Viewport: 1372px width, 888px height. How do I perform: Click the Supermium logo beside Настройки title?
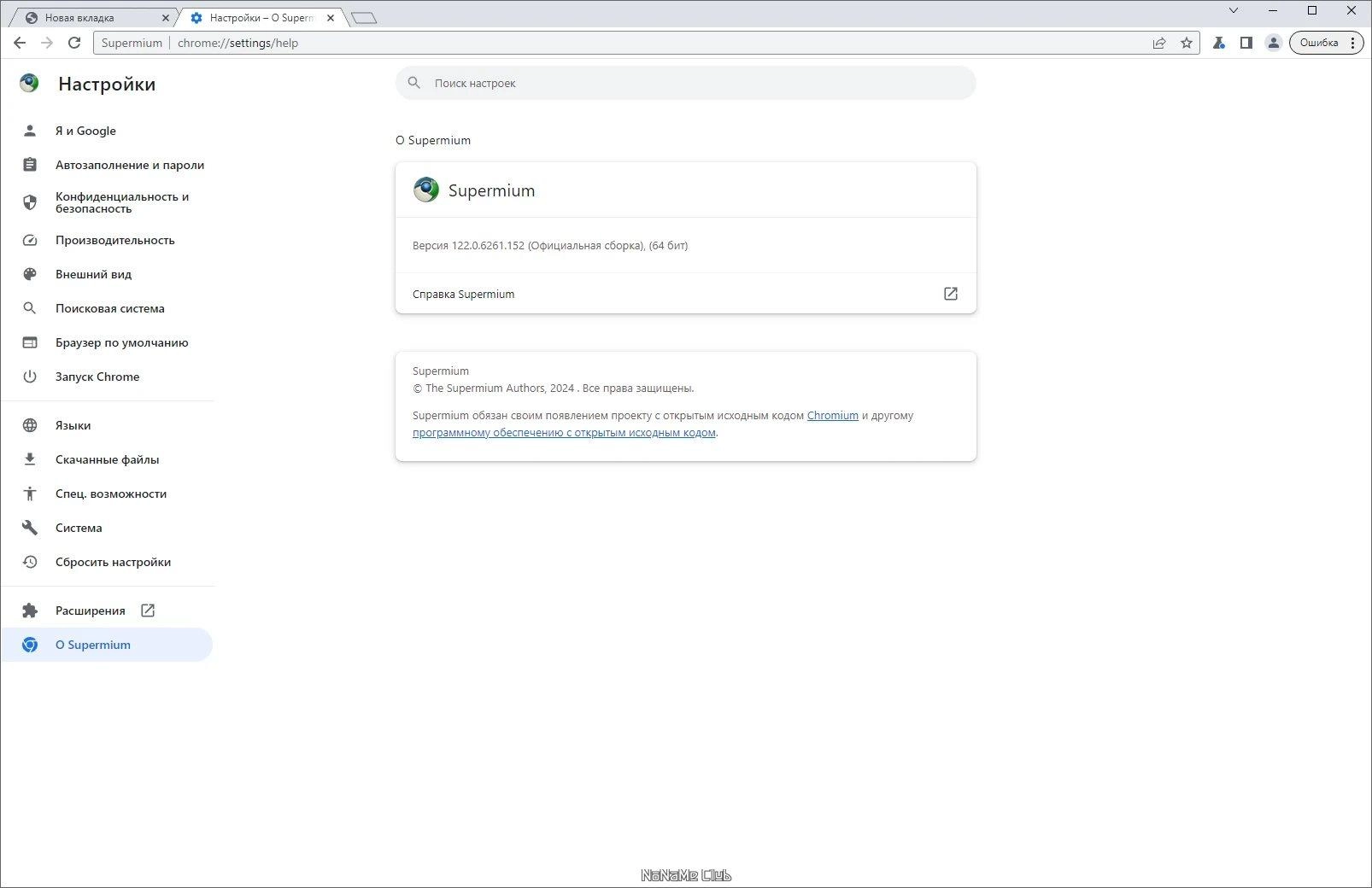pos(29,83)
